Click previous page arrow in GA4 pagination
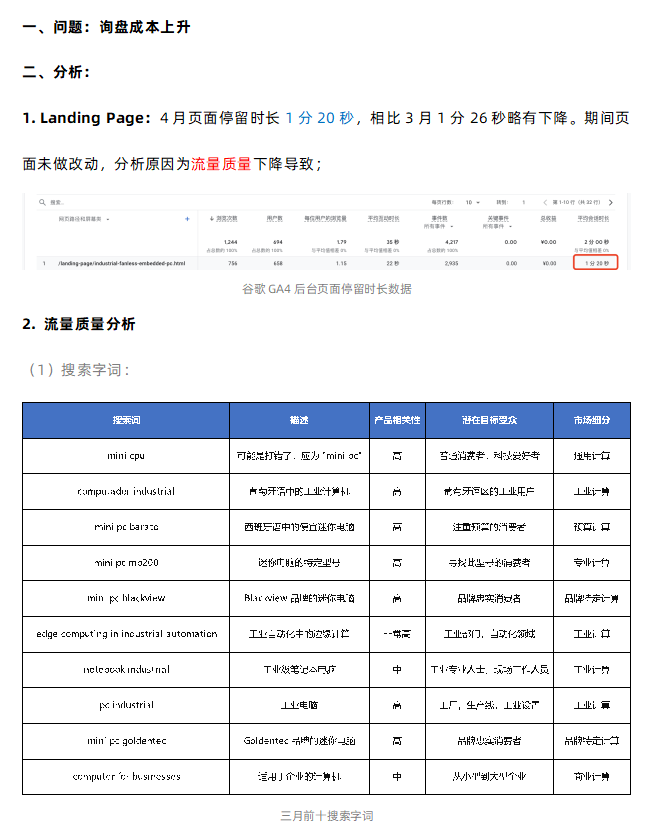Screen dimensions: 654x837 544,202
